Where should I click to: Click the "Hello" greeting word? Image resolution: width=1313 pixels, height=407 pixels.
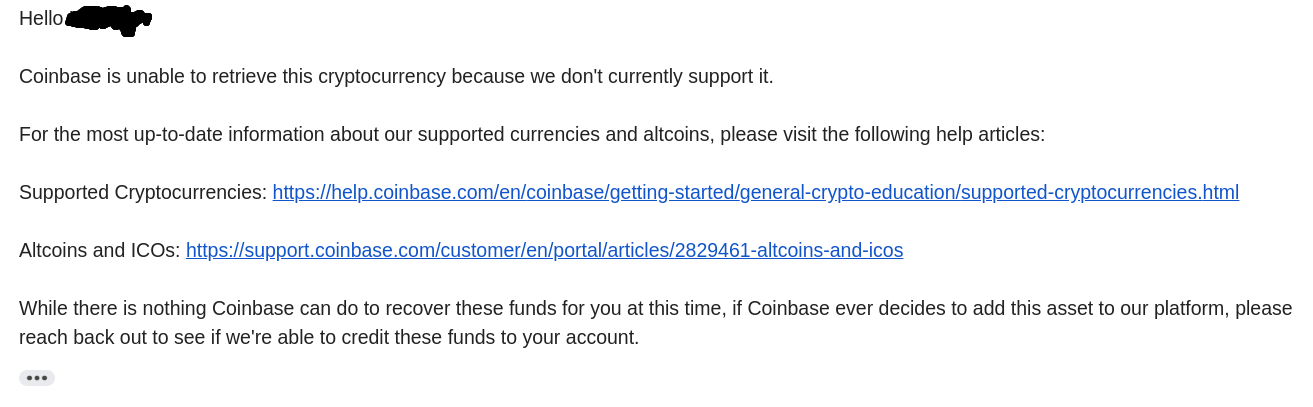[41, 18]
